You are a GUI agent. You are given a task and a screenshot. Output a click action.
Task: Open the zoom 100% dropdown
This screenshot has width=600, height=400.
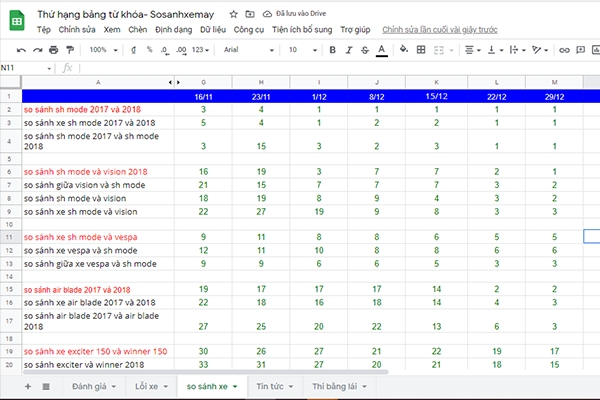(x=103, y=50)
